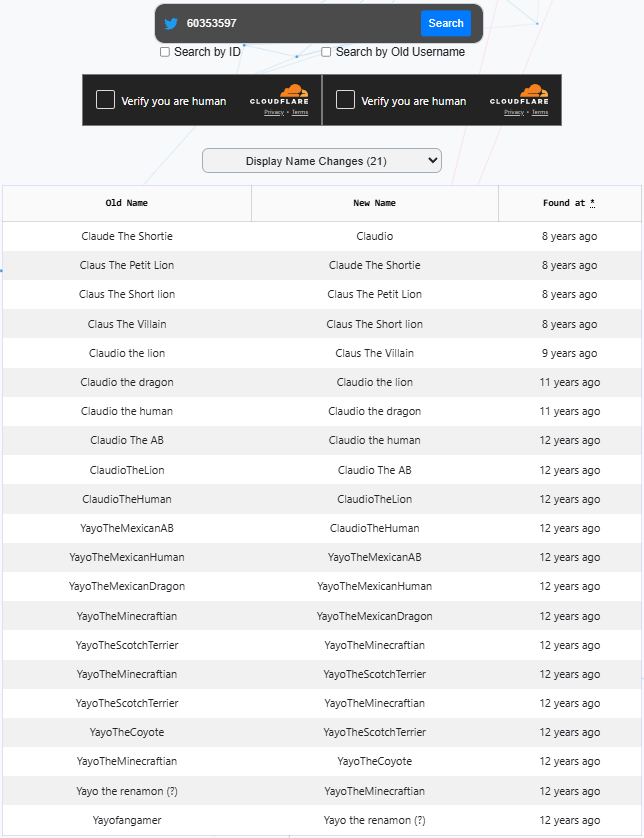Select old name 'YayoTheMexicanHuman'
Image resolution: width=644 pixels, height=838 pixels.
pos(127,557)
